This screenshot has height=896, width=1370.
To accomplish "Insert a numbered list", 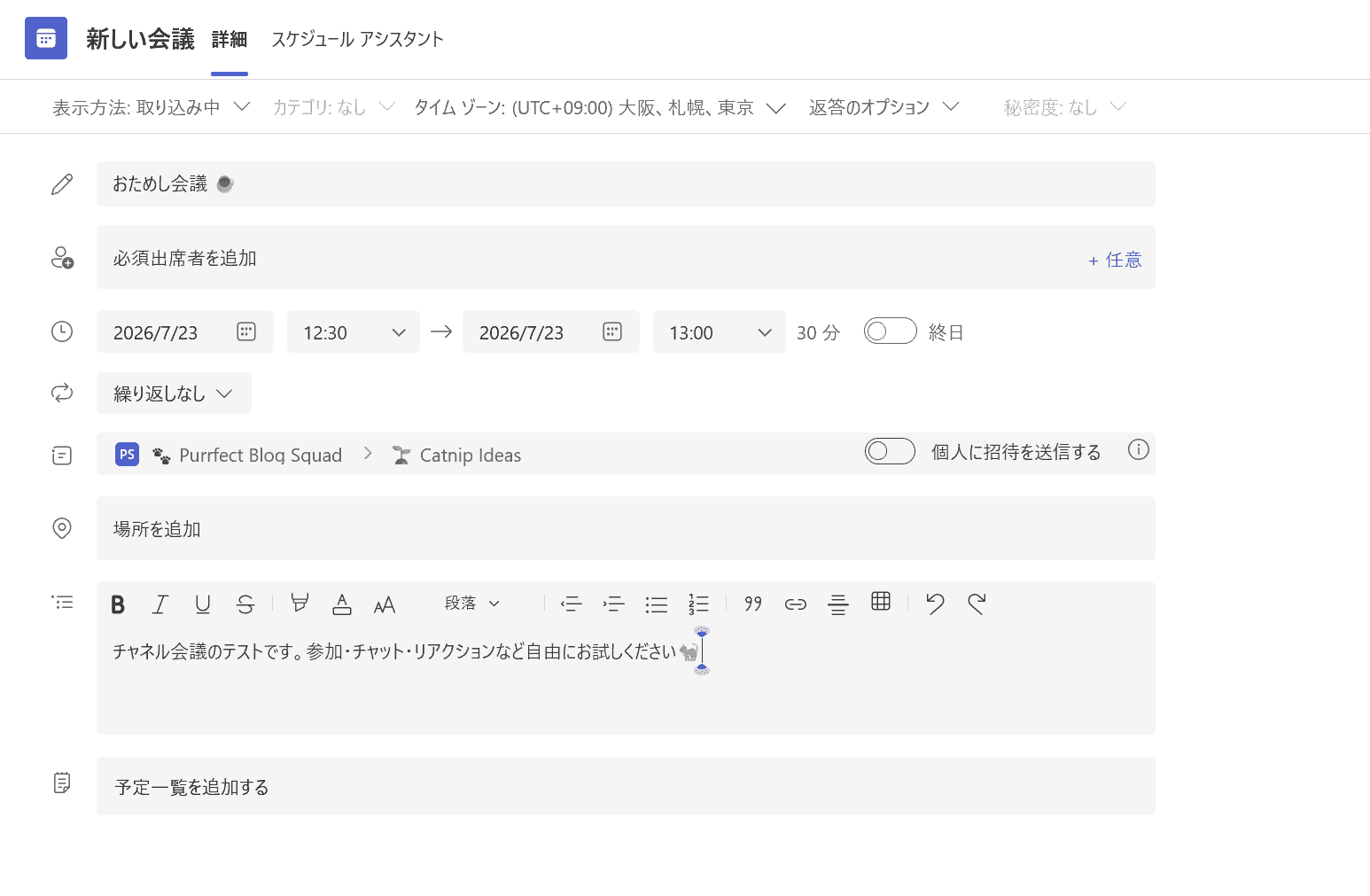I will (699, 604).
